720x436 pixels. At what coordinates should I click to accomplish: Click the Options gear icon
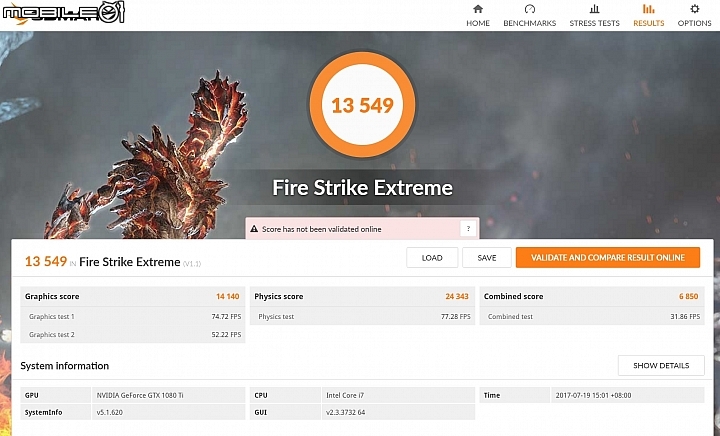(694, 9)
